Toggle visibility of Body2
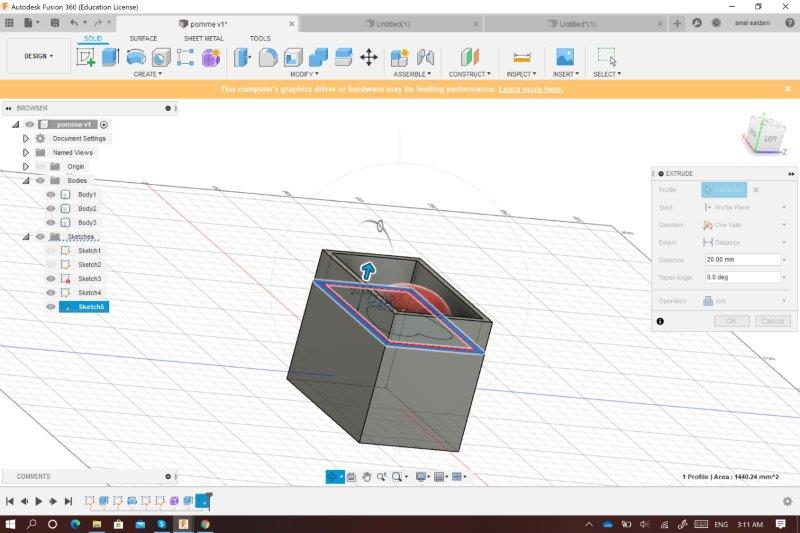The width and height of the screenshot is (800, 533). point(51,209)
